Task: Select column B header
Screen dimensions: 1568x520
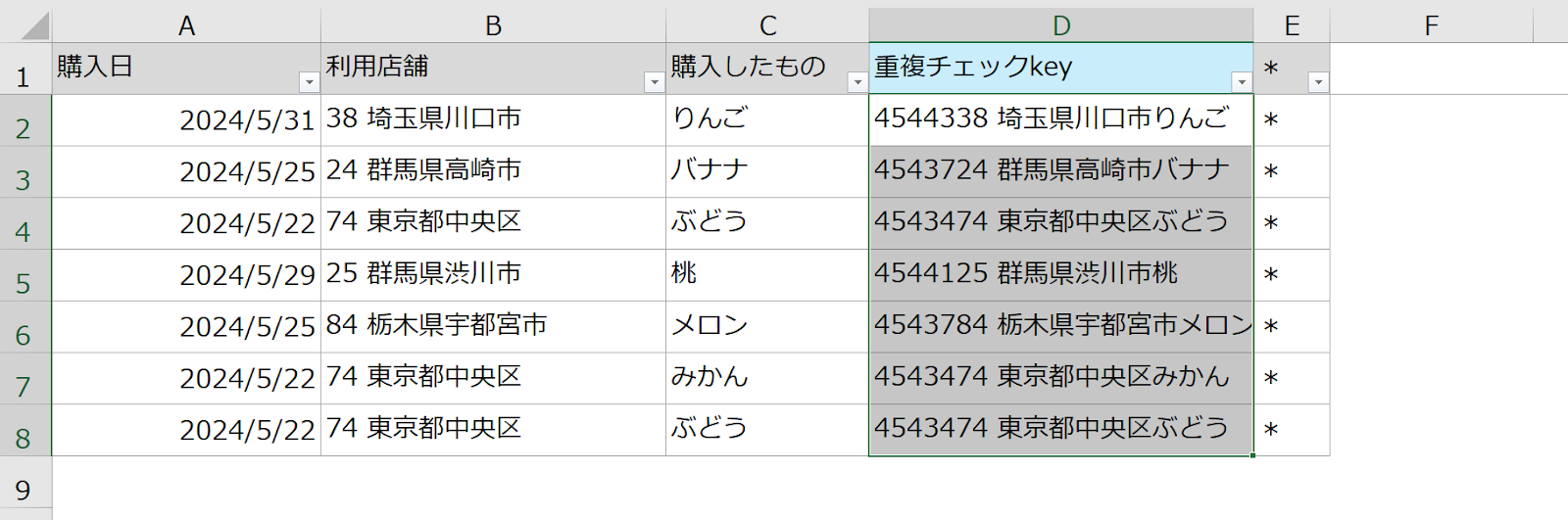Action: point(493,25)
